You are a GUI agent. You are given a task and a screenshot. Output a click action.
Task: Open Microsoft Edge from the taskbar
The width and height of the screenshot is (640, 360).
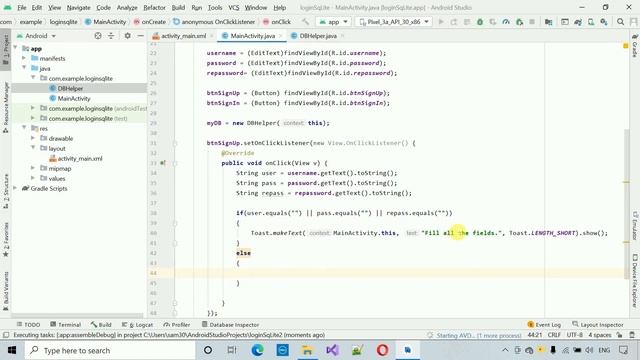coord(257,350)
